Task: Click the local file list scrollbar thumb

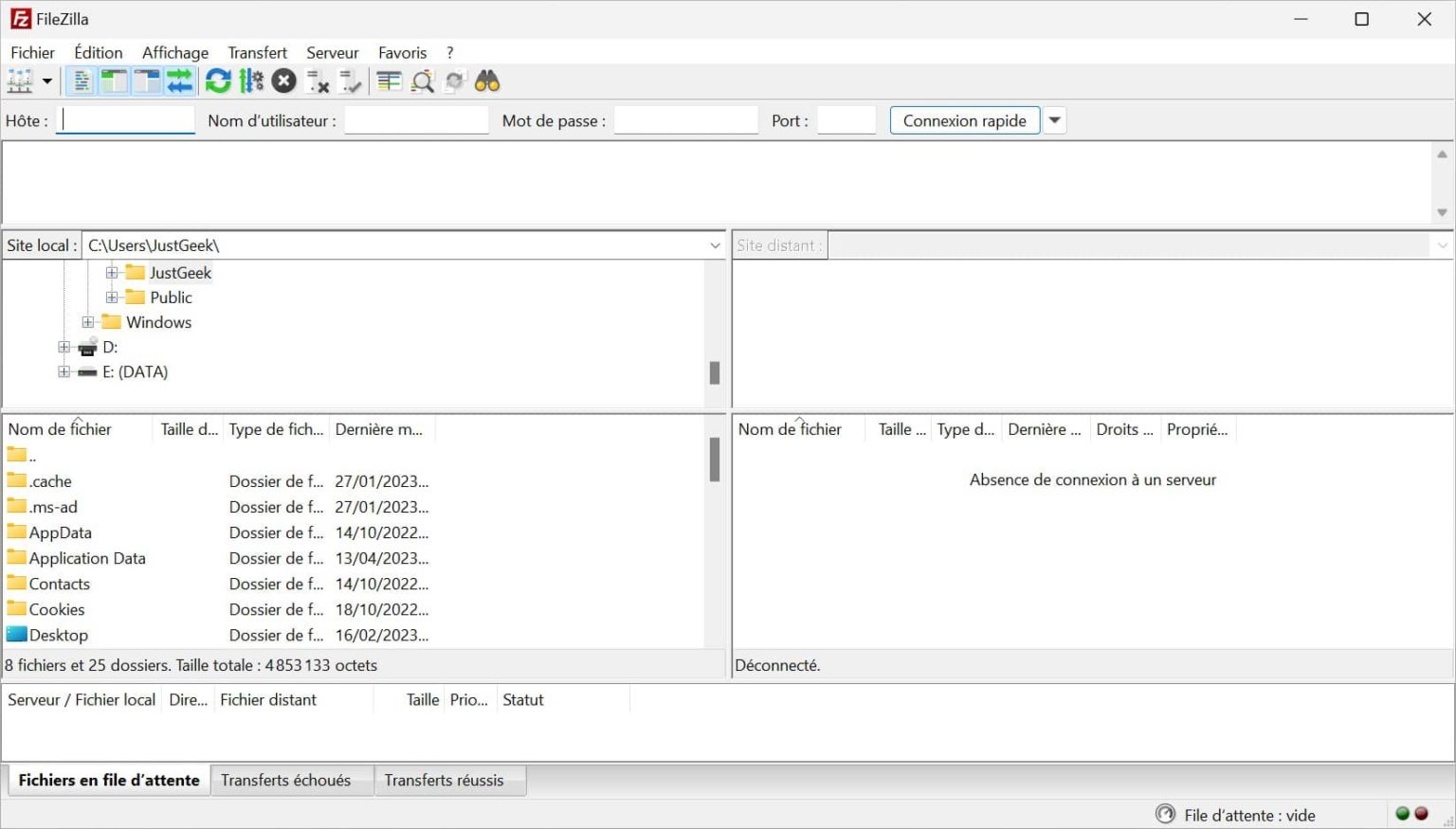Action: point(715,460)
